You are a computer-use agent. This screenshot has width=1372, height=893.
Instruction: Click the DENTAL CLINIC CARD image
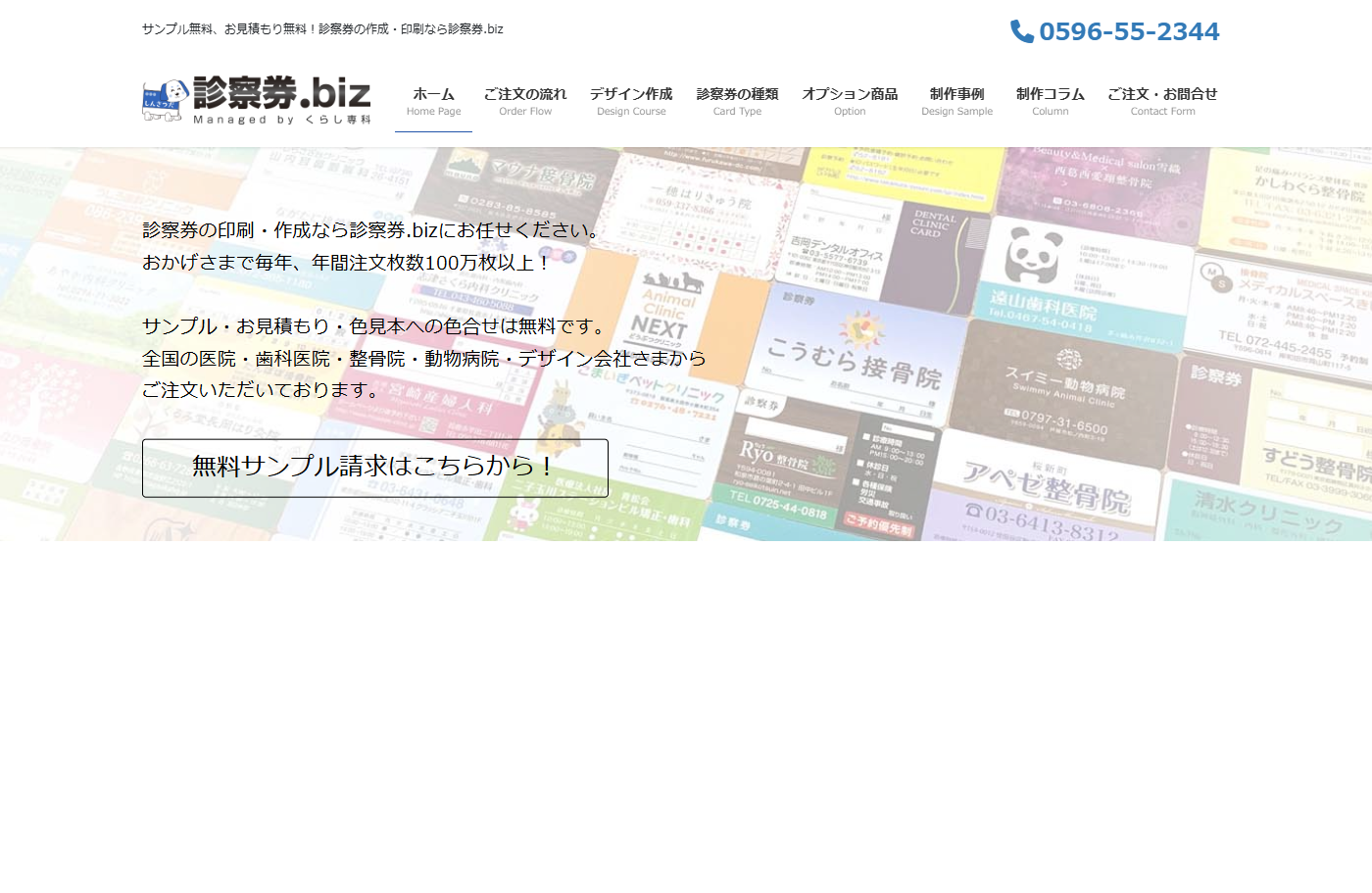click(931, 245)
